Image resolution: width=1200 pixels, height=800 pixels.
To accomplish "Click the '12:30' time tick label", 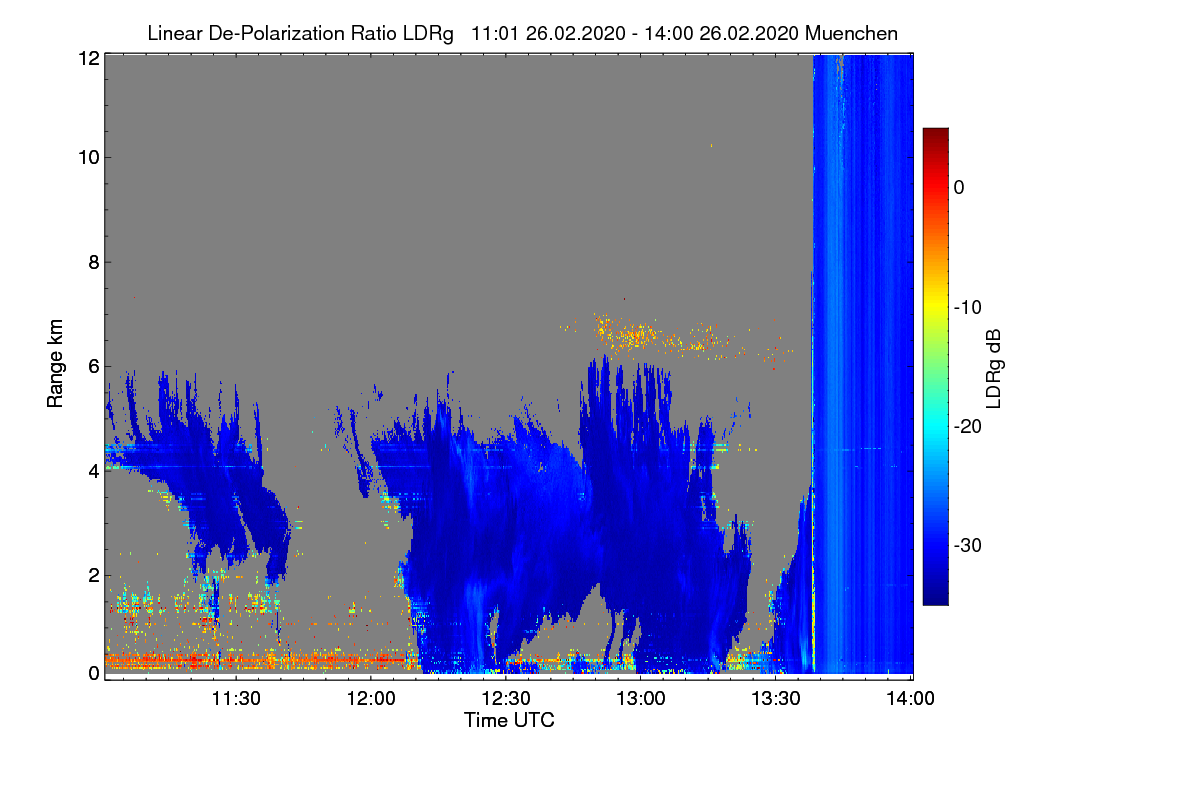I will [x=506, y=699].
